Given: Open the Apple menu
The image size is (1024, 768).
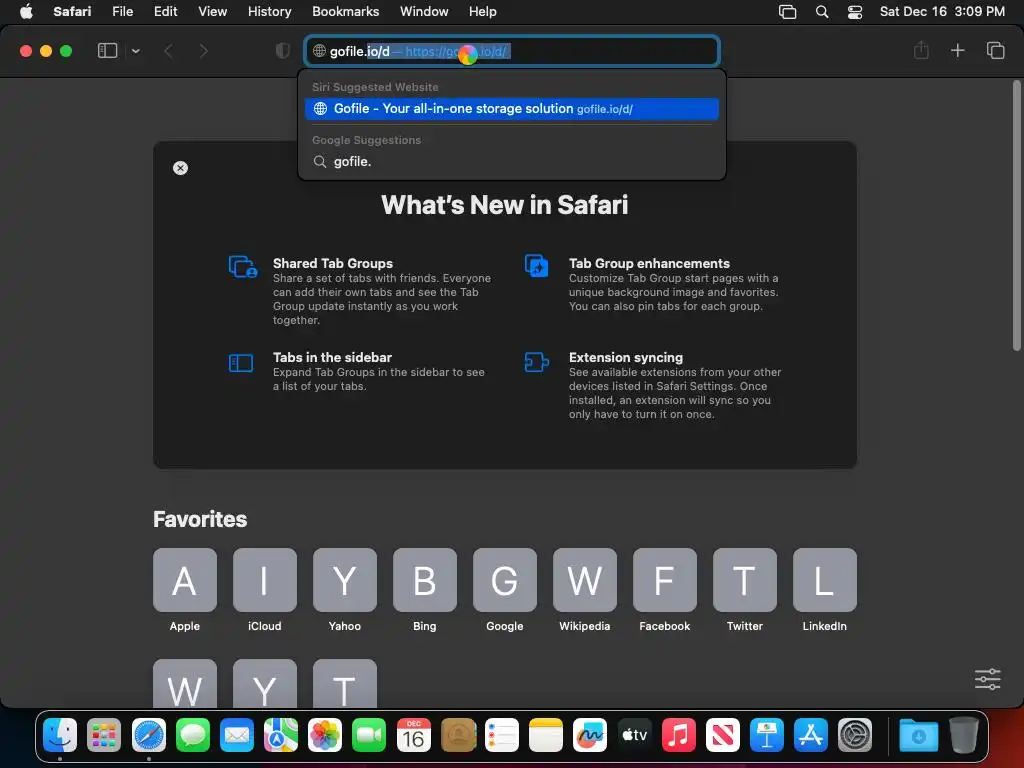Looking at the screenshot, I should (26, 12).
